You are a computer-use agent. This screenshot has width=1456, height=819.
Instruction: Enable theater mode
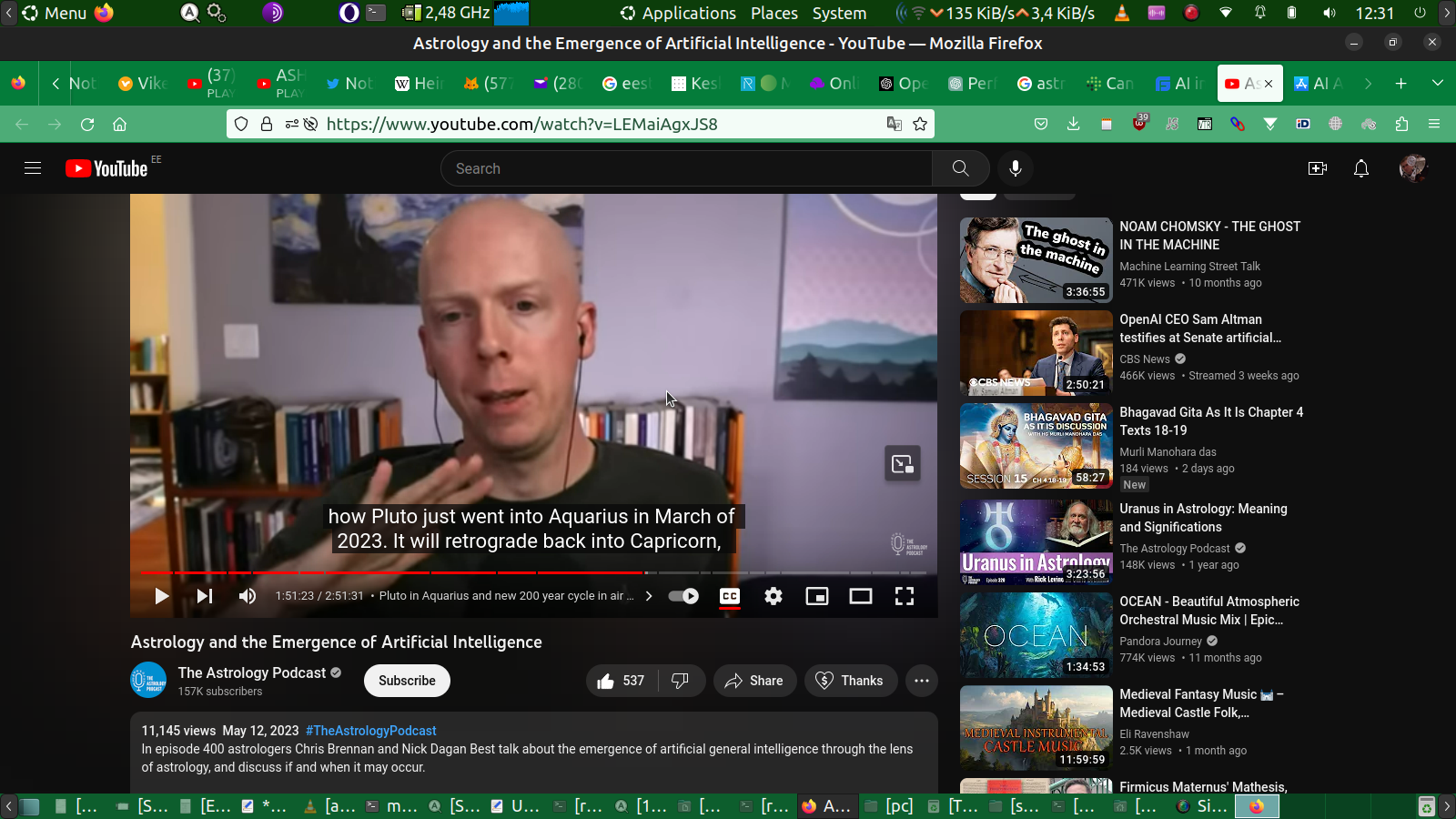[x=861, y=596]
